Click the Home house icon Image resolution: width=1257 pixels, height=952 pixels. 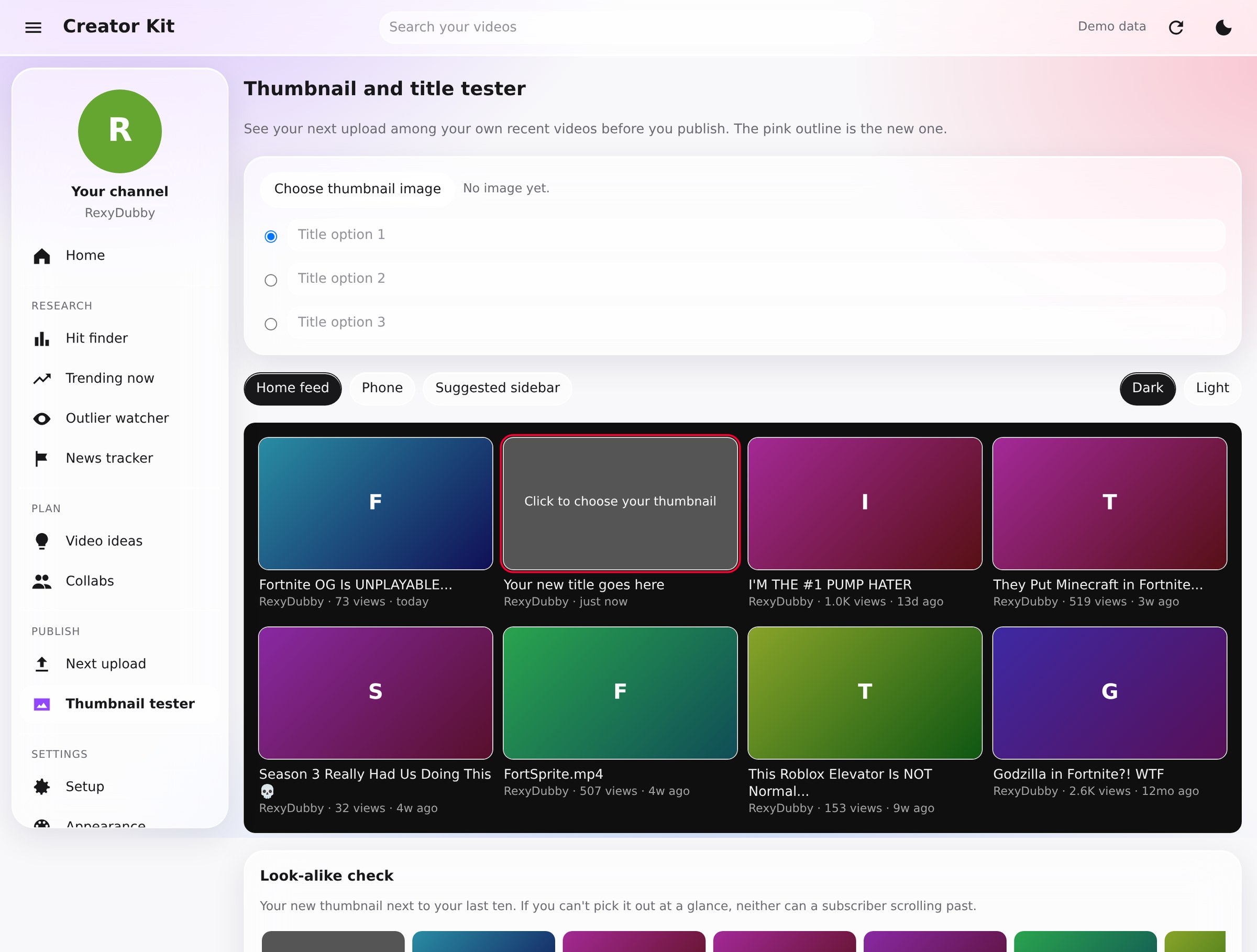(41, 256)
